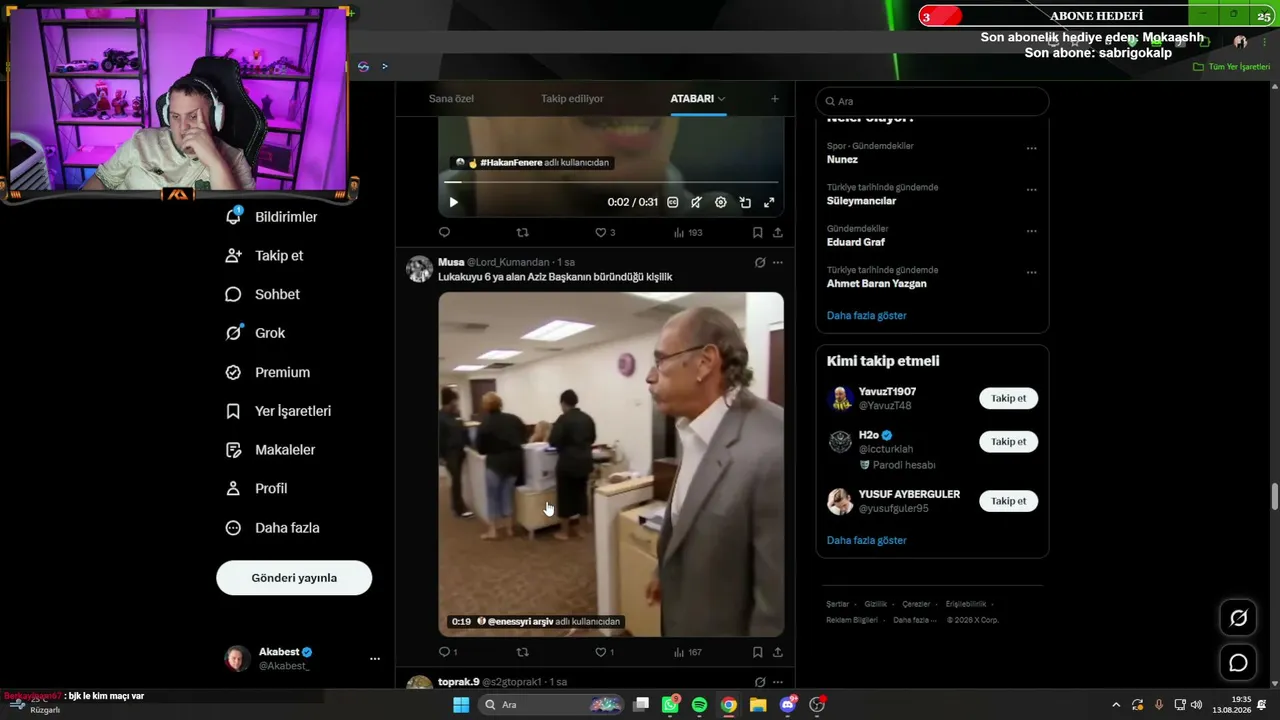Switch to Takip ediliyor tab
Image resolution: width=1280 pixels, height=720 pixels.
572,99
